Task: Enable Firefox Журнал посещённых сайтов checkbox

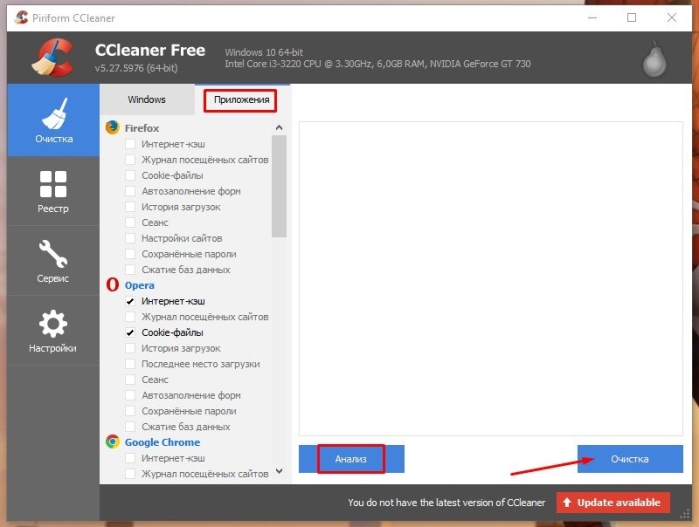Action: pos(130,160)
